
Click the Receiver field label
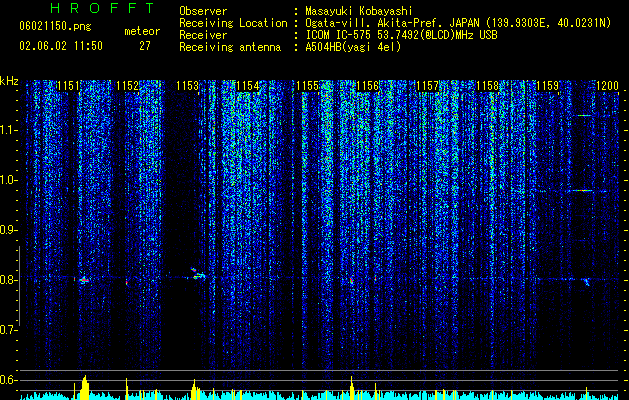(x=203, y=35)
